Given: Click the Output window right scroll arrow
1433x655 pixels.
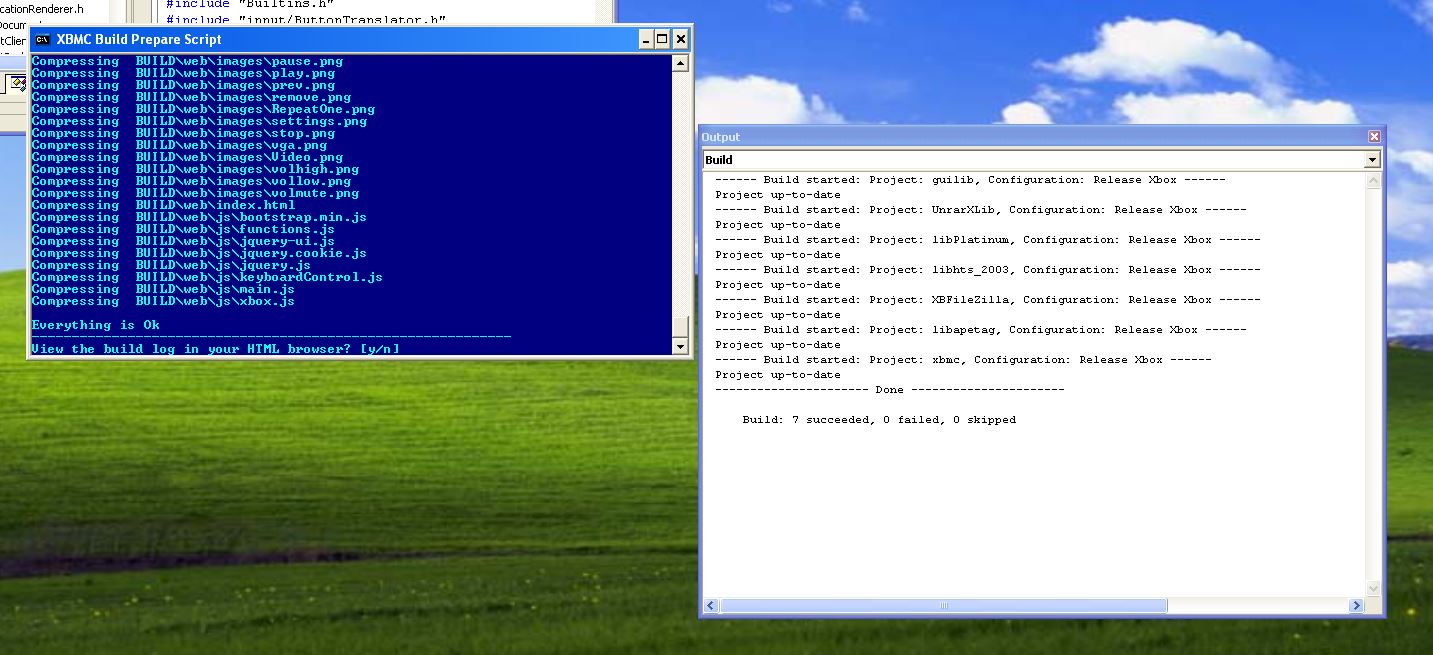Looking at the screenshot, I should 1356,606.
